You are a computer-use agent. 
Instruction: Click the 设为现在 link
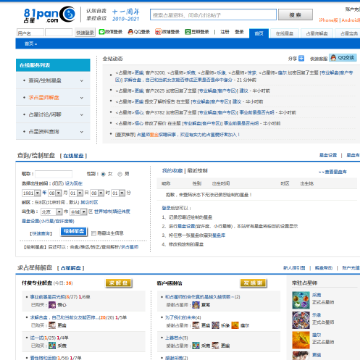pos(74,183)
